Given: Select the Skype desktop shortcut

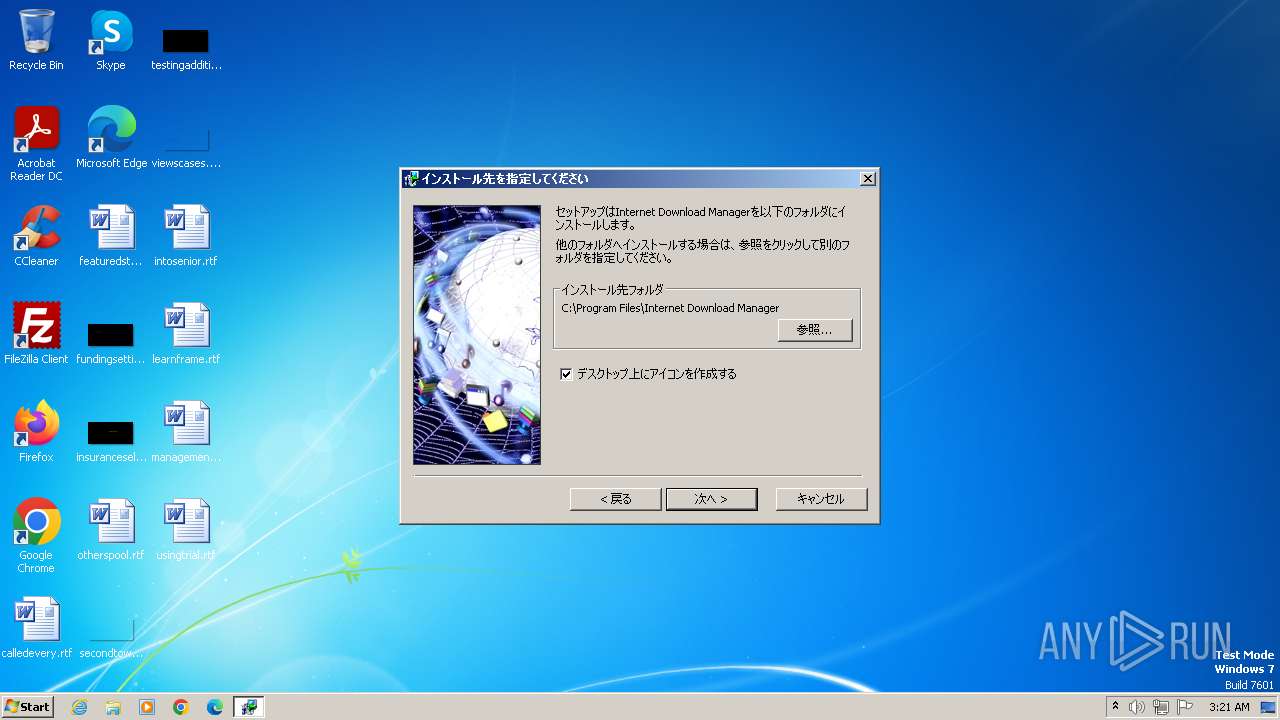Looking at the screenshot, I should (111, 40).
